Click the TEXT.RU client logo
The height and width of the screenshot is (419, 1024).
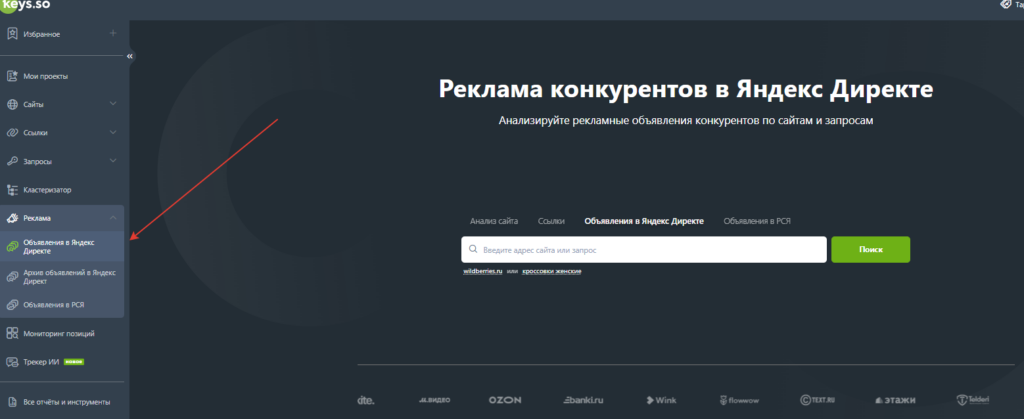click(818, 400)
